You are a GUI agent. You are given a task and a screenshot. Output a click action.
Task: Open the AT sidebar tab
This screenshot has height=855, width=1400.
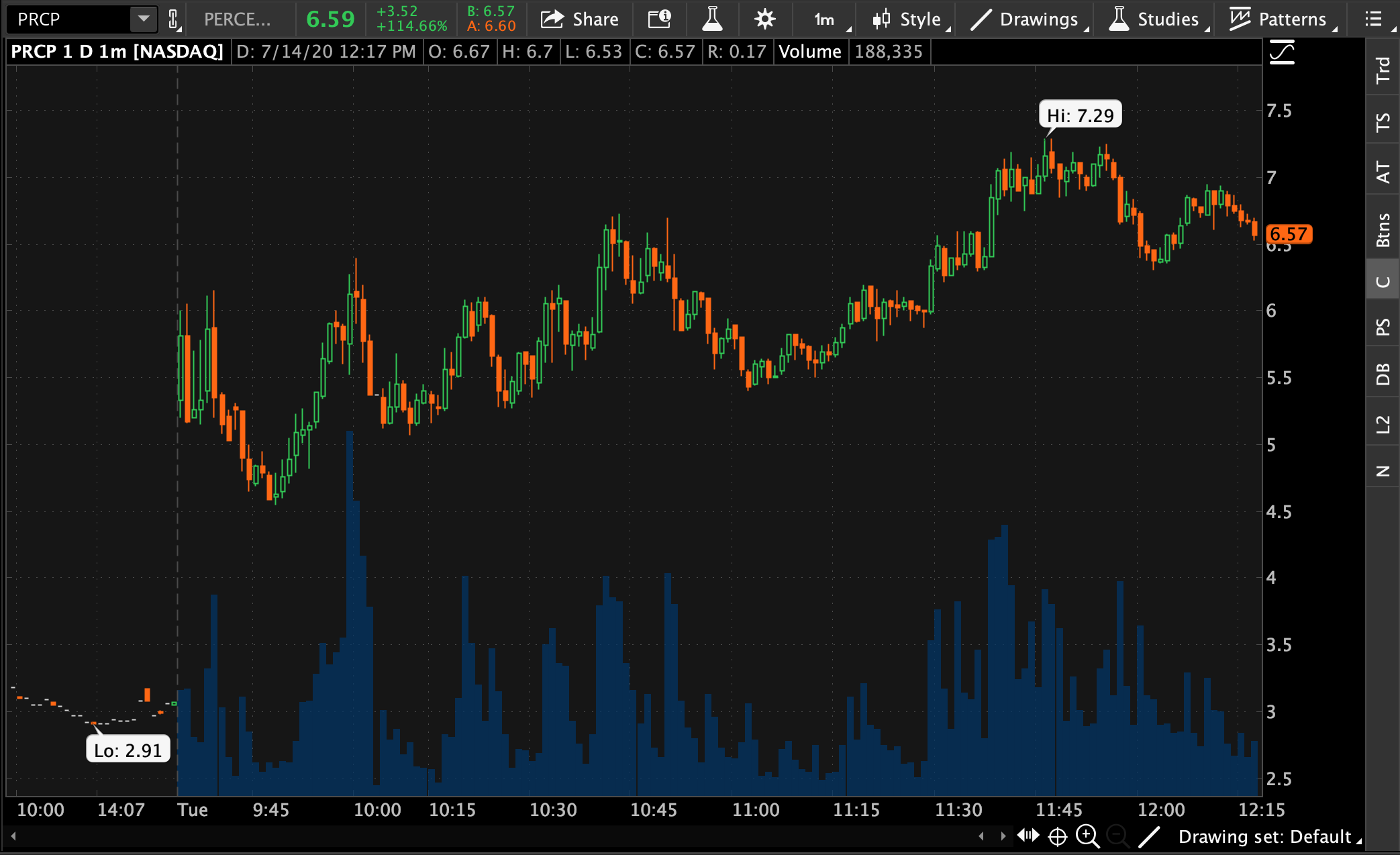tap(1383, 172)
